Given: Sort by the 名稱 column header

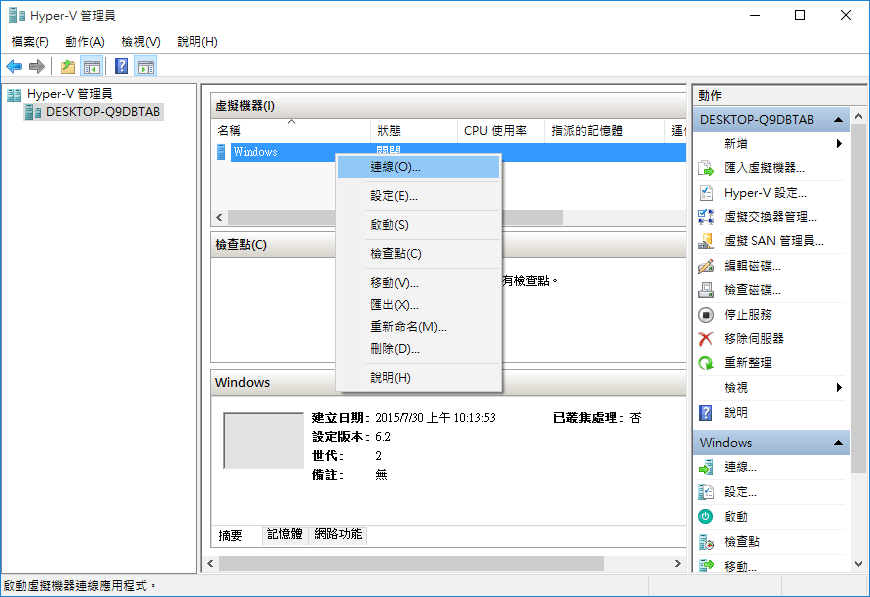Looking at the screenshot, I should (290, 131).
